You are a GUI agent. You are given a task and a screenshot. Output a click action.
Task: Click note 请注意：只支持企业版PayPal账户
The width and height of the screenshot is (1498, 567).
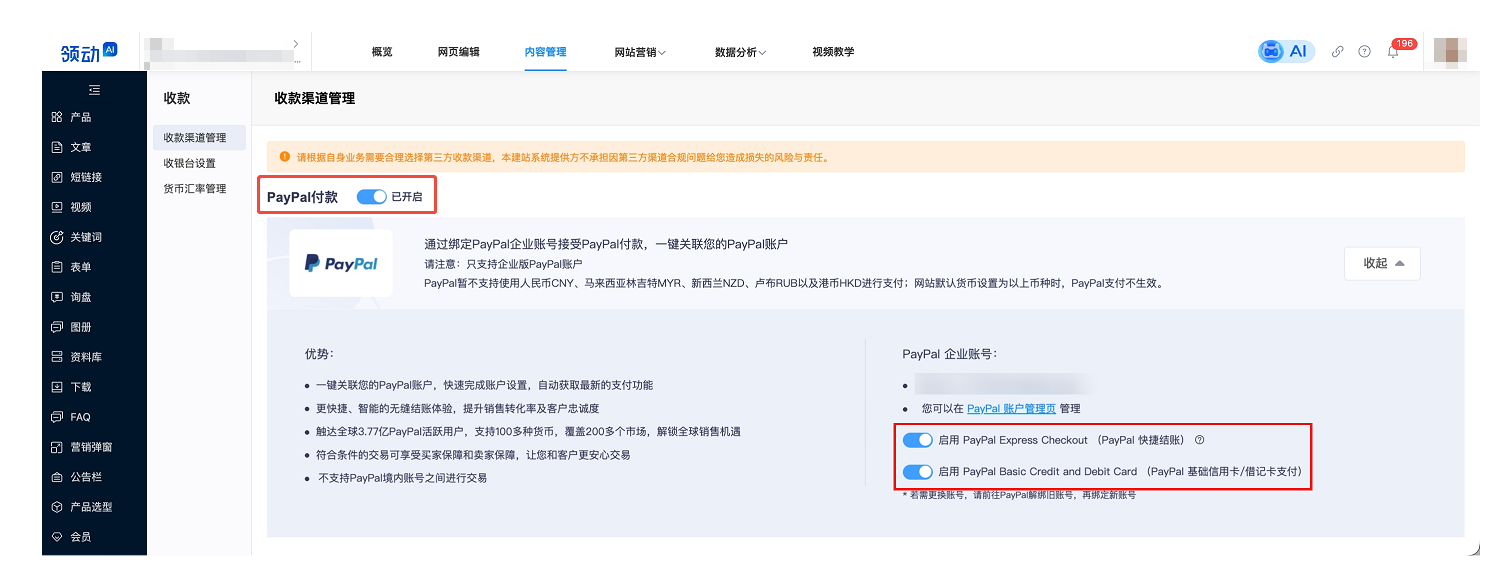(503, 264)
